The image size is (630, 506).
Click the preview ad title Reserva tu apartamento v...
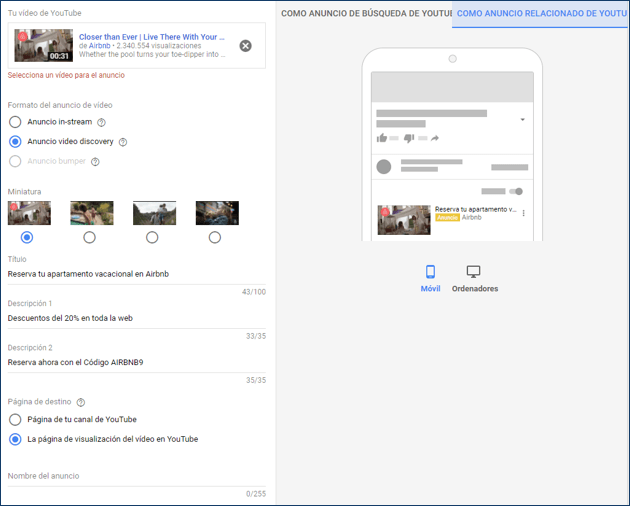[475, 209]
